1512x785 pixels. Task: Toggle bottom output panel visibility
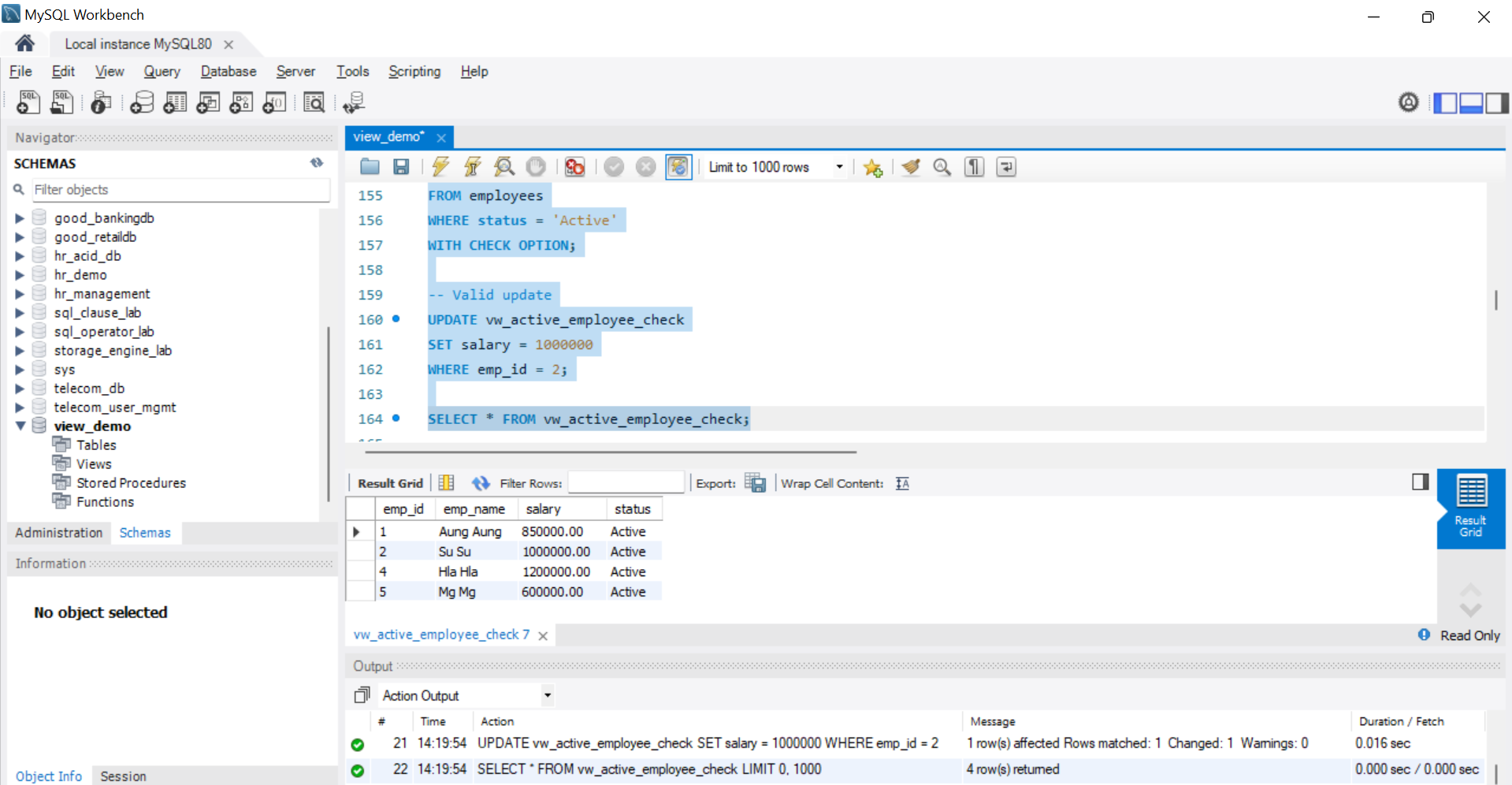1471,102
